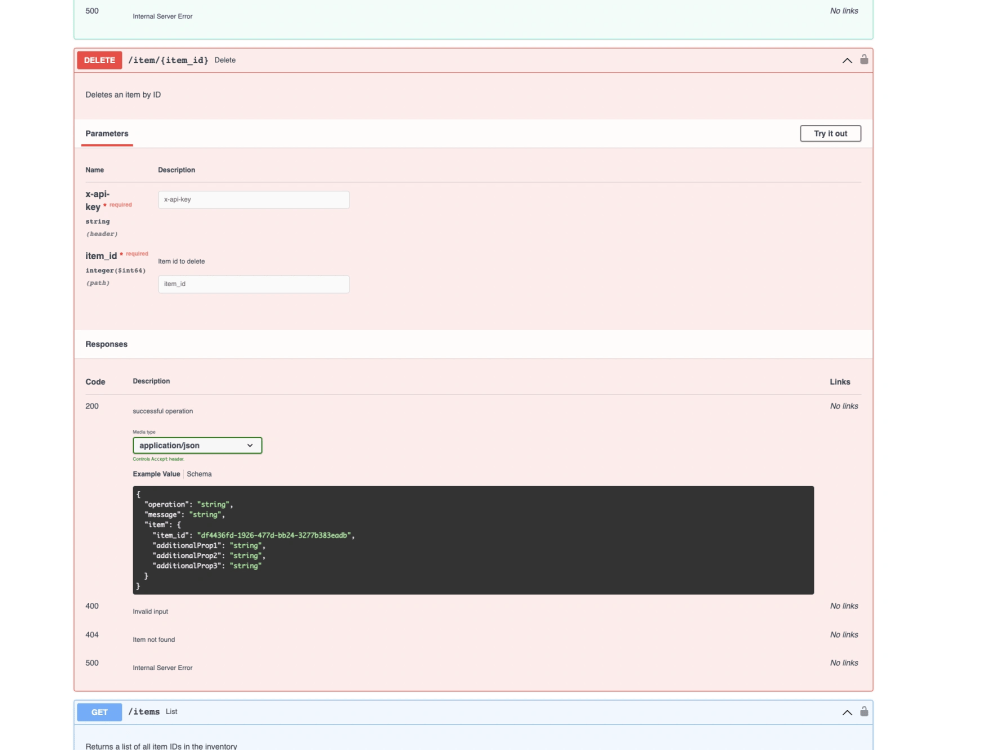Image resolution: width=1000 pixels, height=750 pixels.
Task: Click the Try it out button
Action: point(830,132)
